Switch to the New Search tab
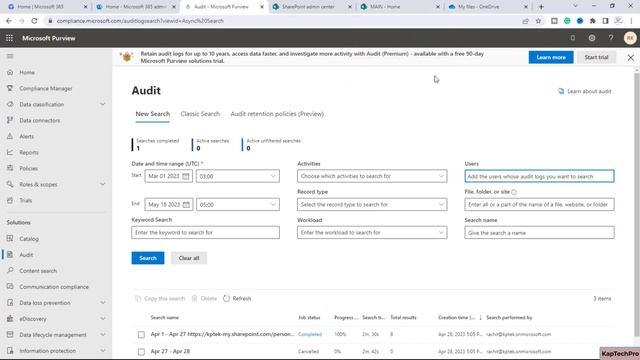 point(153,114)
